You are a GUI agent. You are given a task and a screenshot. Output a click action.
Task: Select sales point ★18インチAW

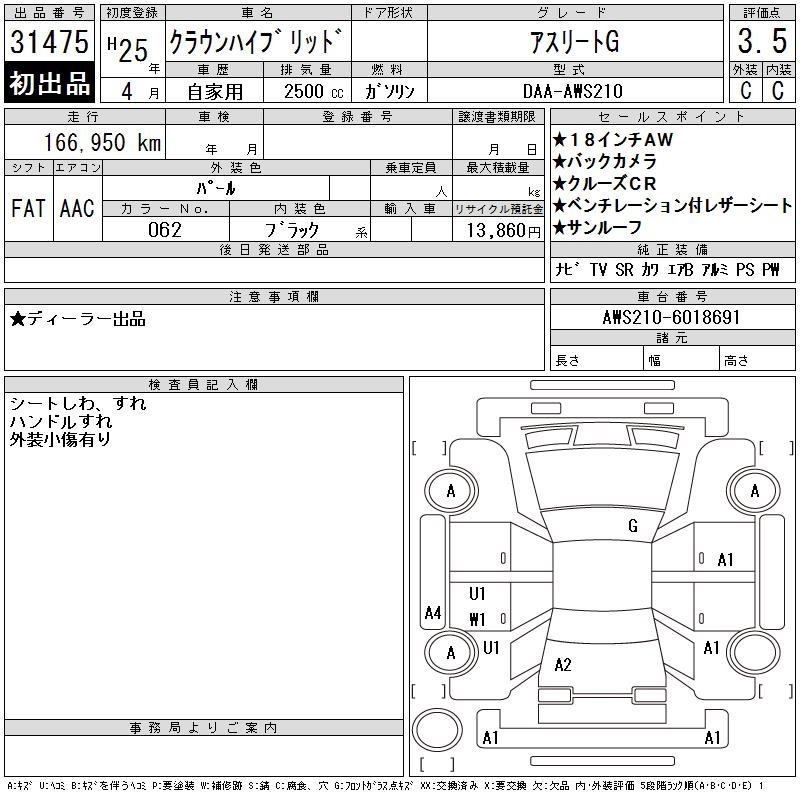(x=613, y=139)
